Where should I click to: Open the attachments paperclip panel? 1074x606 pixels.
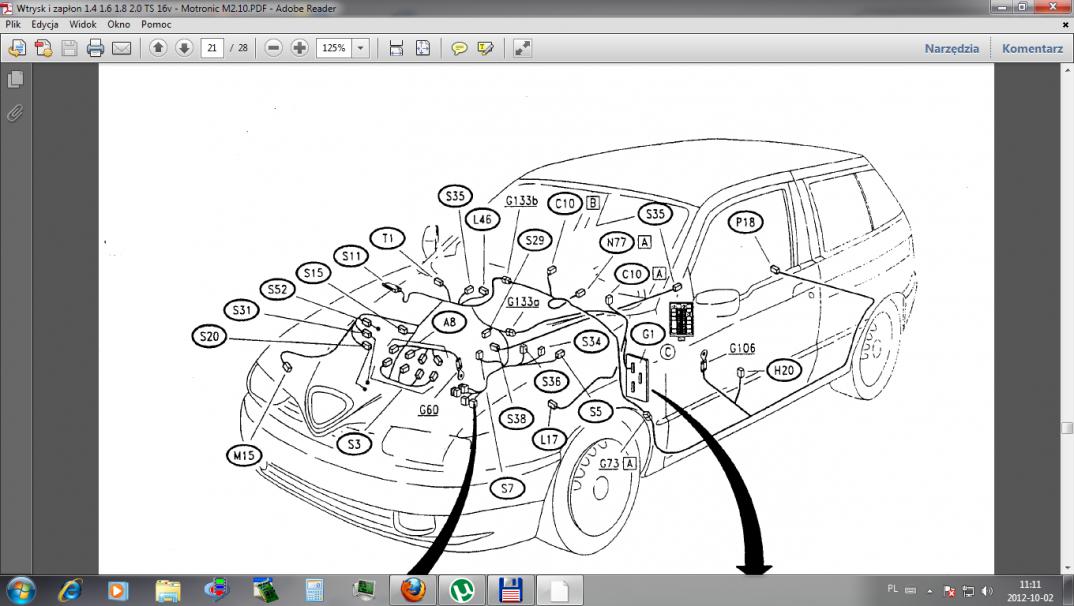[15, 112]
